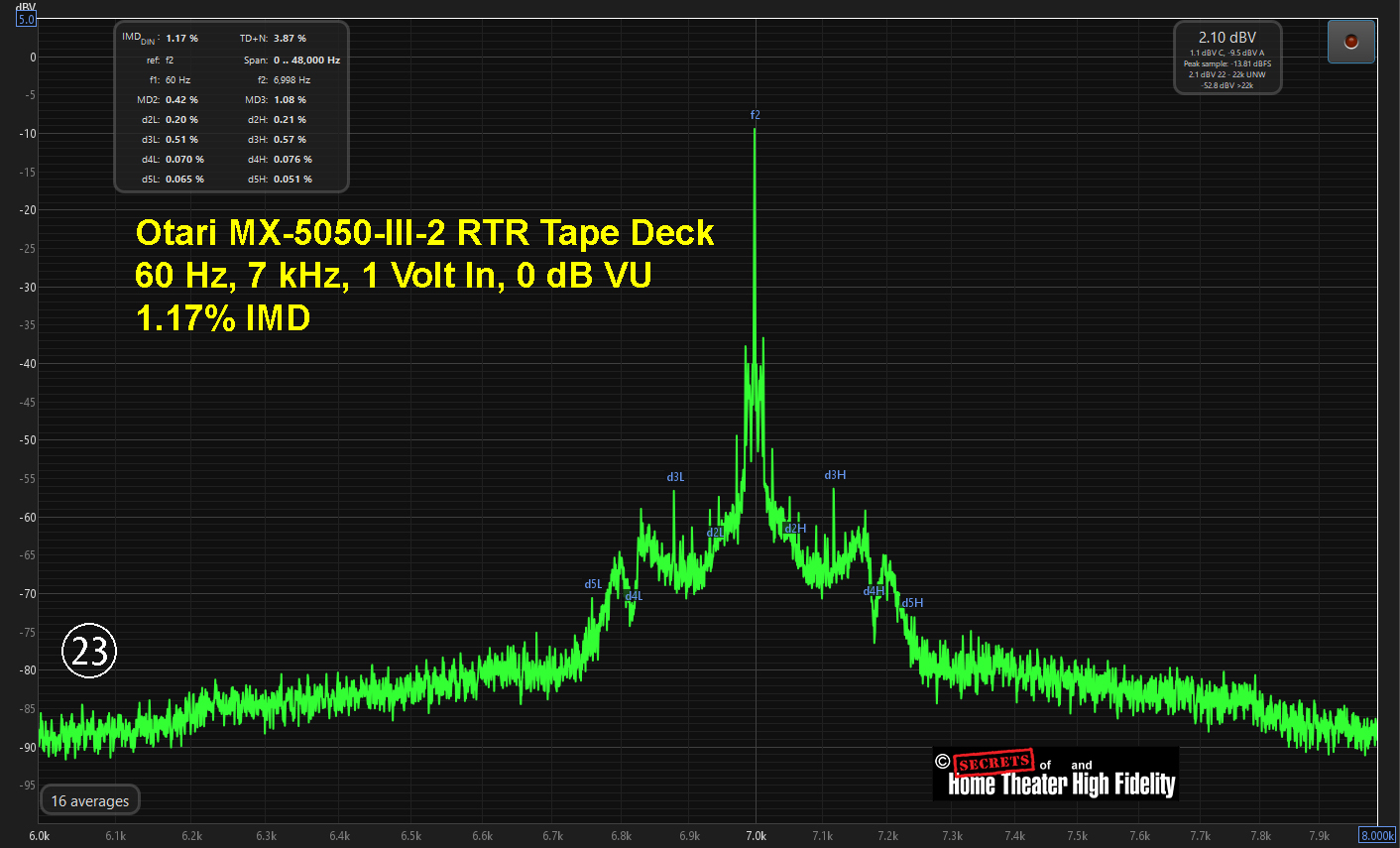Image resolution: width=1400 pixels, height=848 pixels.
Task: Start the RTA with the red record button
Action: [1350, 42]
